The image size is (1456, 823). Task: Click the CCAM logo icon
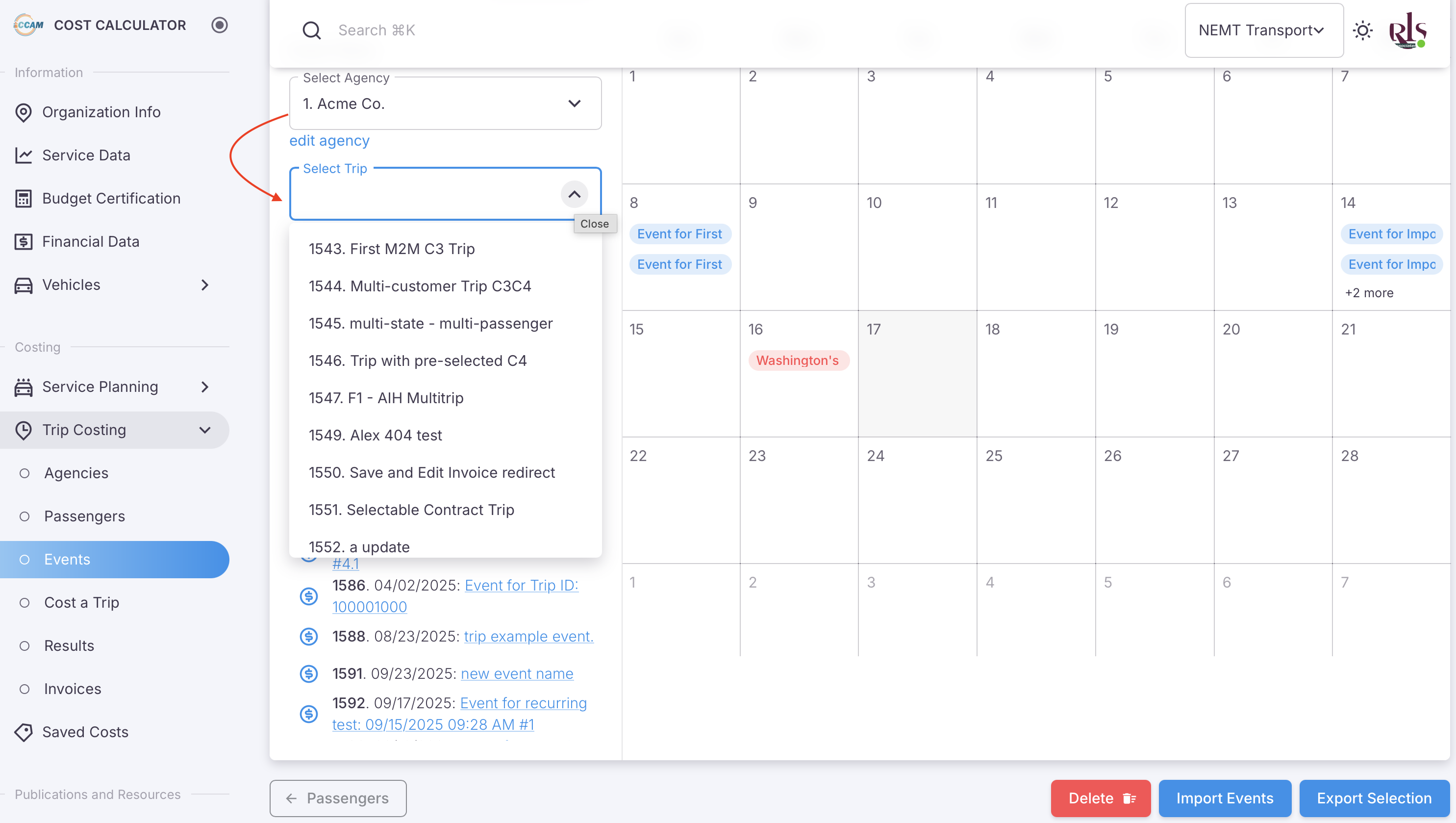[x=28, y=25]
